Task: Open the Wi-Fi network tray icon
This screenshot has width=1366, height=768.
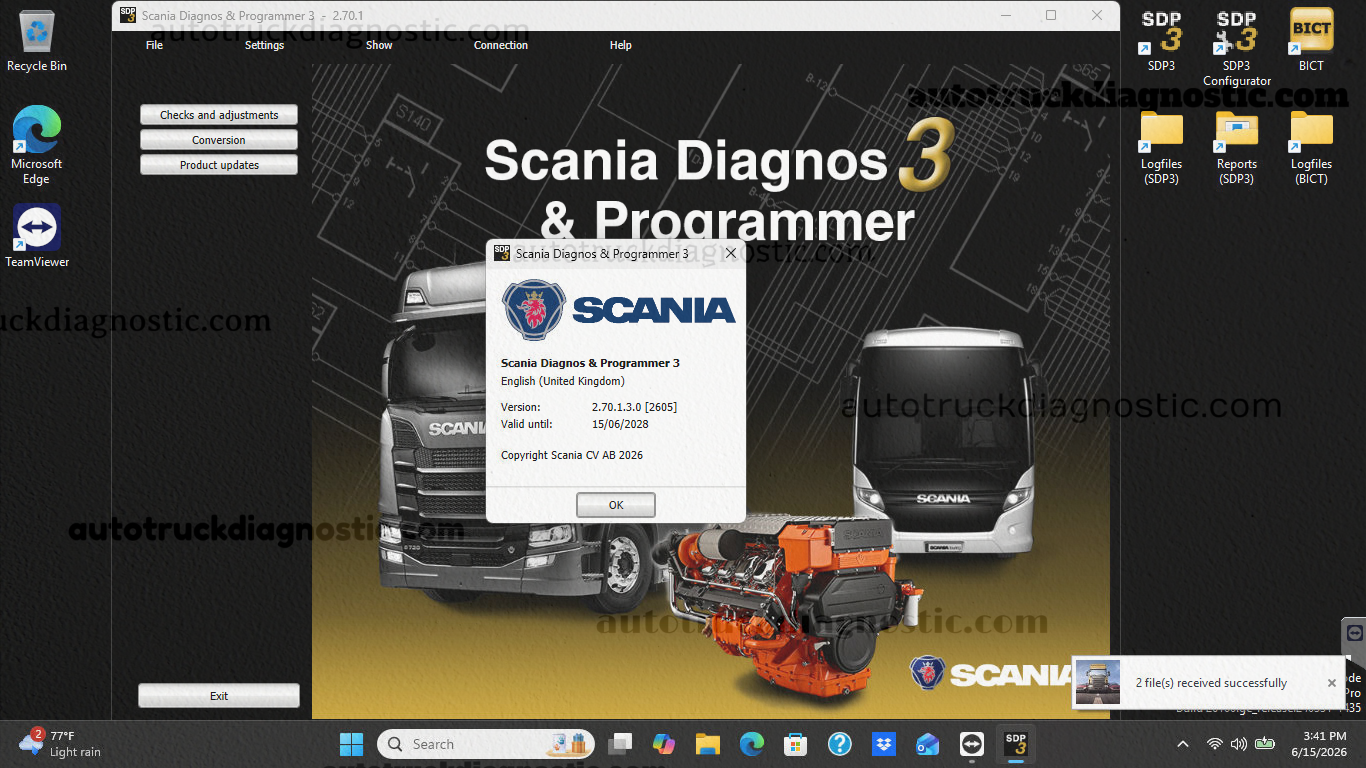Action: click(1215, 744)
